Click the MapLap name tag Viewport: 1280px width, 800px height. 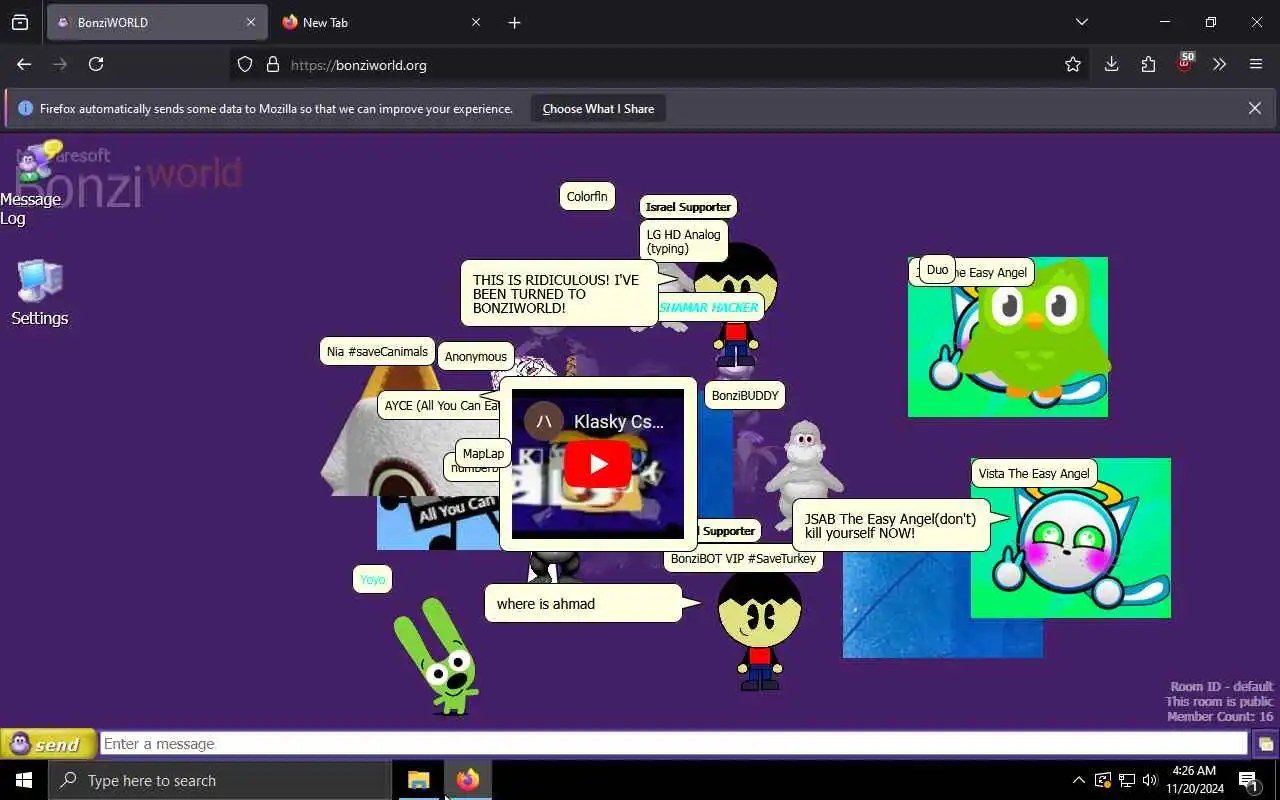click(x=483, y=453)
